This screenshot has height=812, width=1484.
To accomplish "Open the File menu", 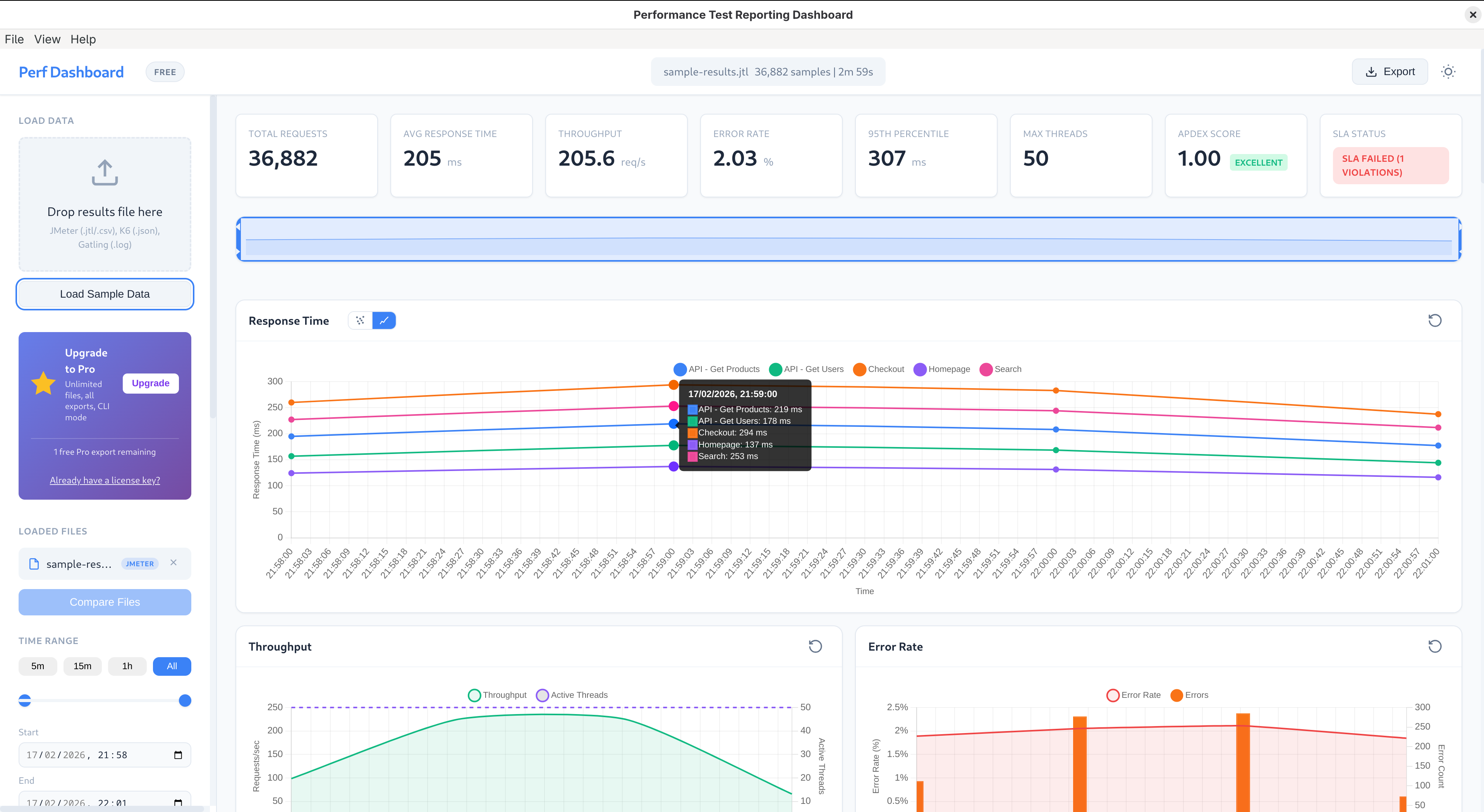I will click(14, 39).
